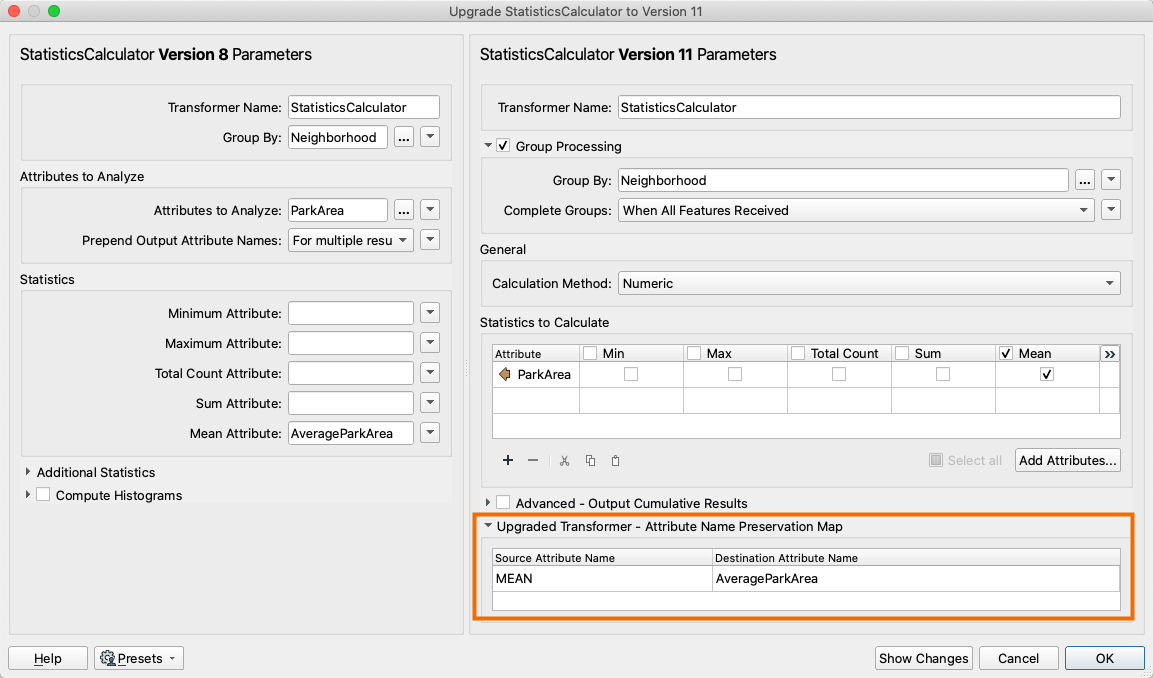Click the Help button
The image size is (1153, 678).
point(48,658)
